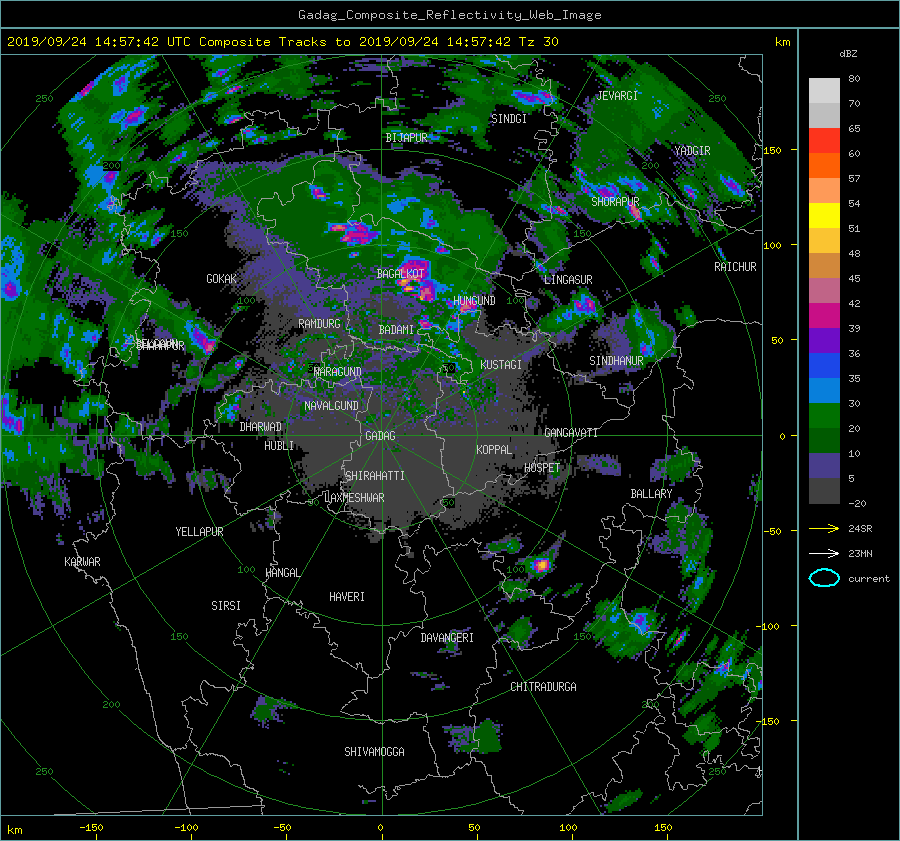Click the -150 tick on bottom km axis
The image size is (900, 841).
(x=91, y=828)
